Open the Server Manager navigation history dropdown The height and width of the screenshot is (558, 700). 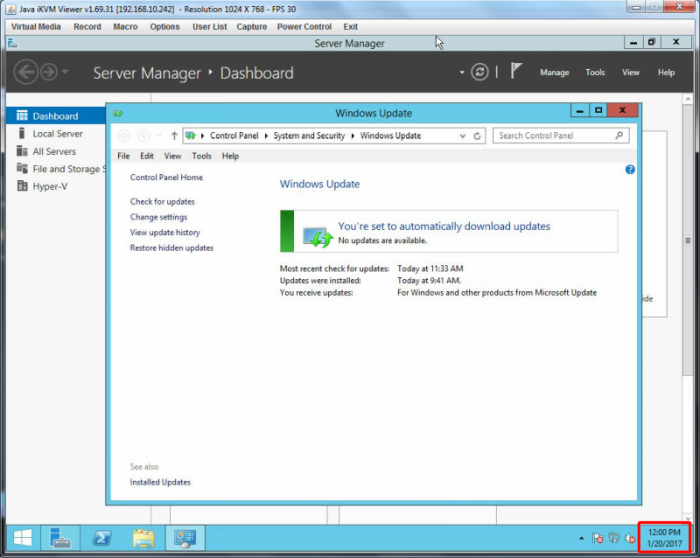(65, 71)
